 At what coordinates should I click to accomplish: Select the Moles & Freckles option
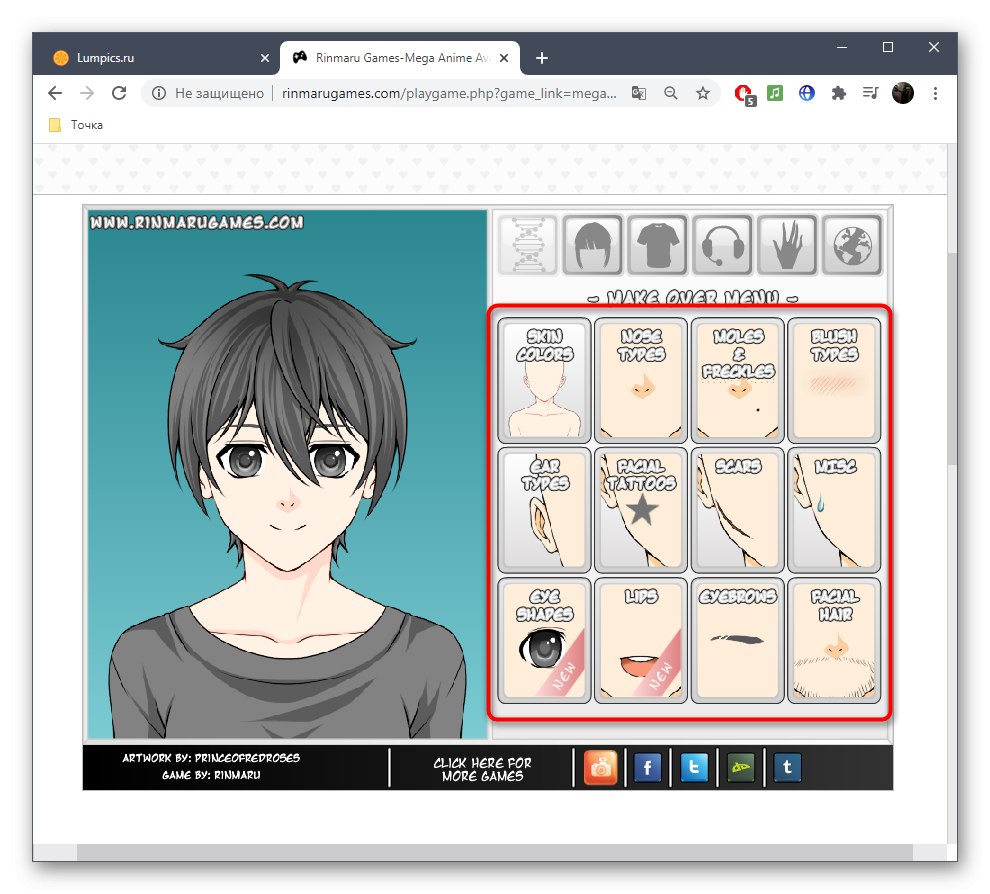737,380
